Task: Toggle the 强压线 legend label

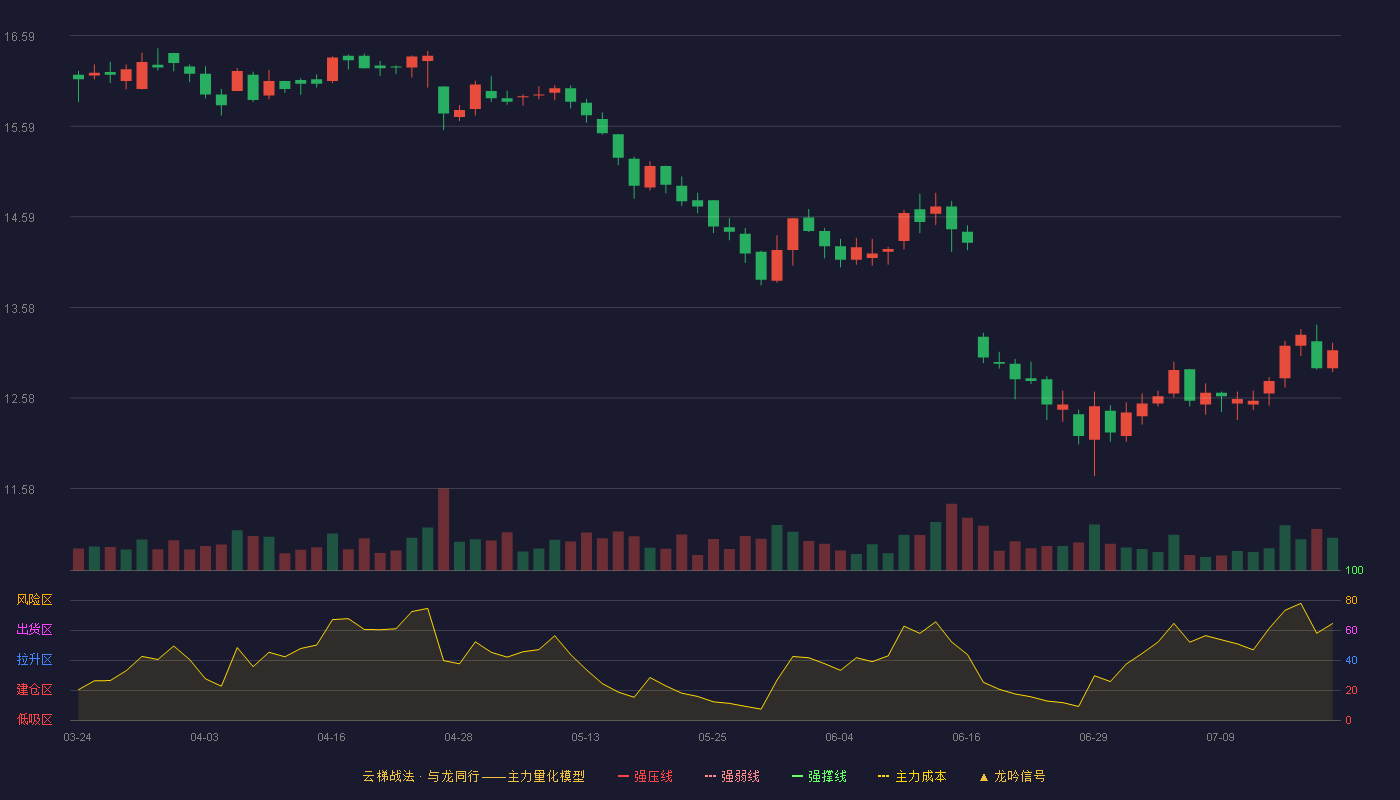Action: pos(653,777)
